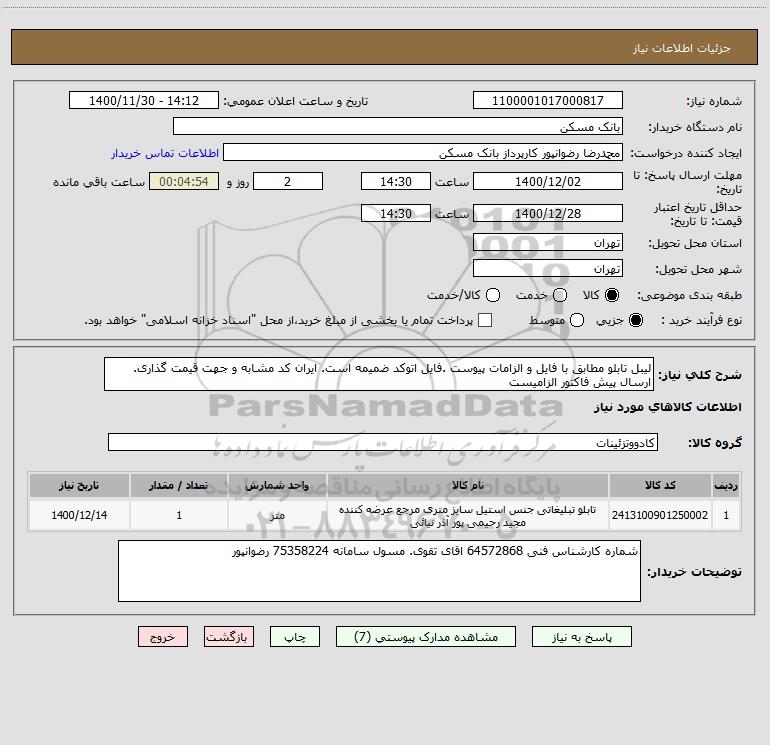
Task: Click the ردیف column header
Action: [x=726, y=485]
